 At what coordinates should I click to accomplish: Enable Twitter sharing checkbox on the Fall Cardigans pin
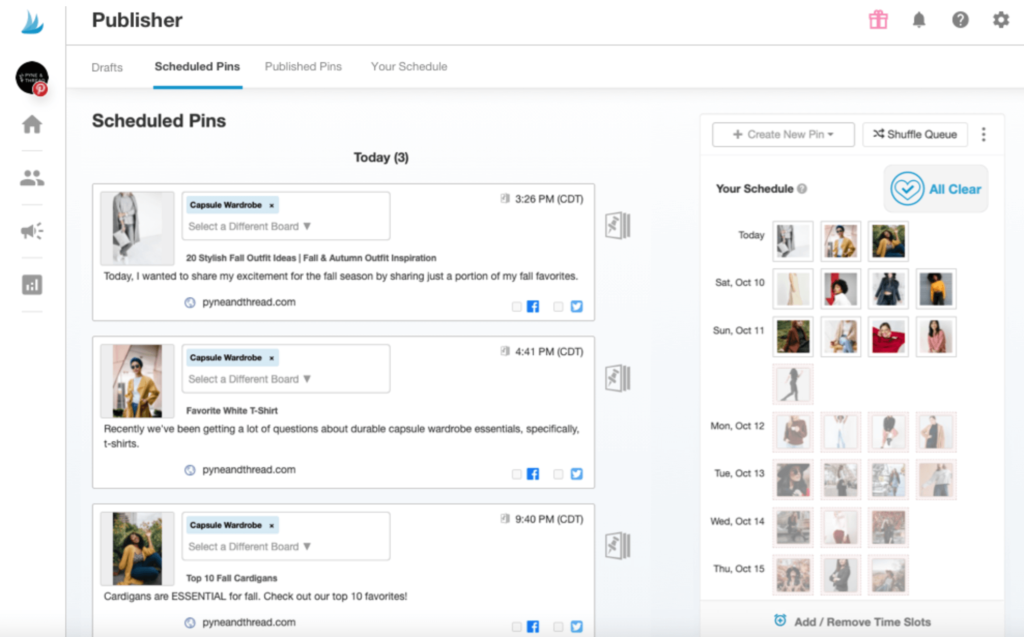[x=558, y=627]
